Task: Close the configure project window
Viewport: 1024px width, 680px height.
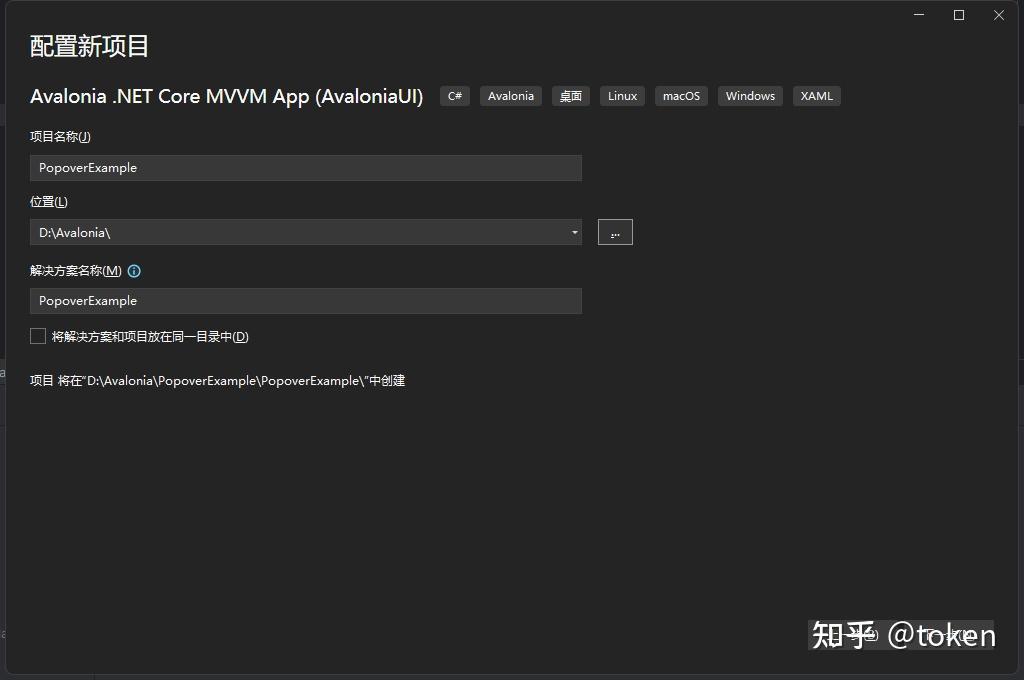Action: (x=999, y=15)
